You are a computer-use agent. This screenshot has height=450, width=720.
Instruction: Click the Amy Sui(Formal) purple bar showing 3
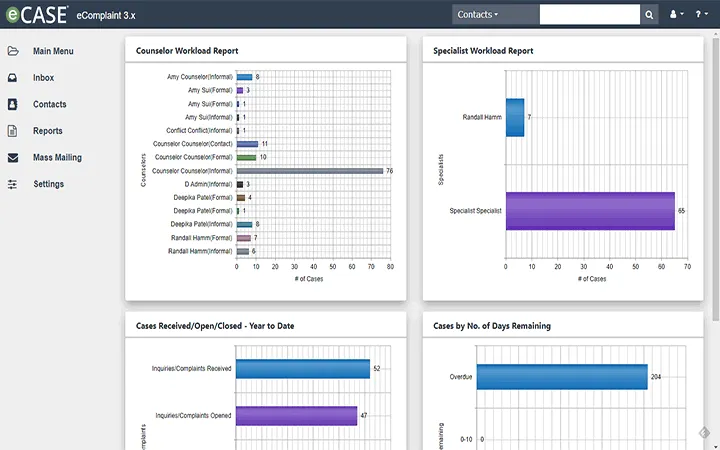[x=240, y=90]
